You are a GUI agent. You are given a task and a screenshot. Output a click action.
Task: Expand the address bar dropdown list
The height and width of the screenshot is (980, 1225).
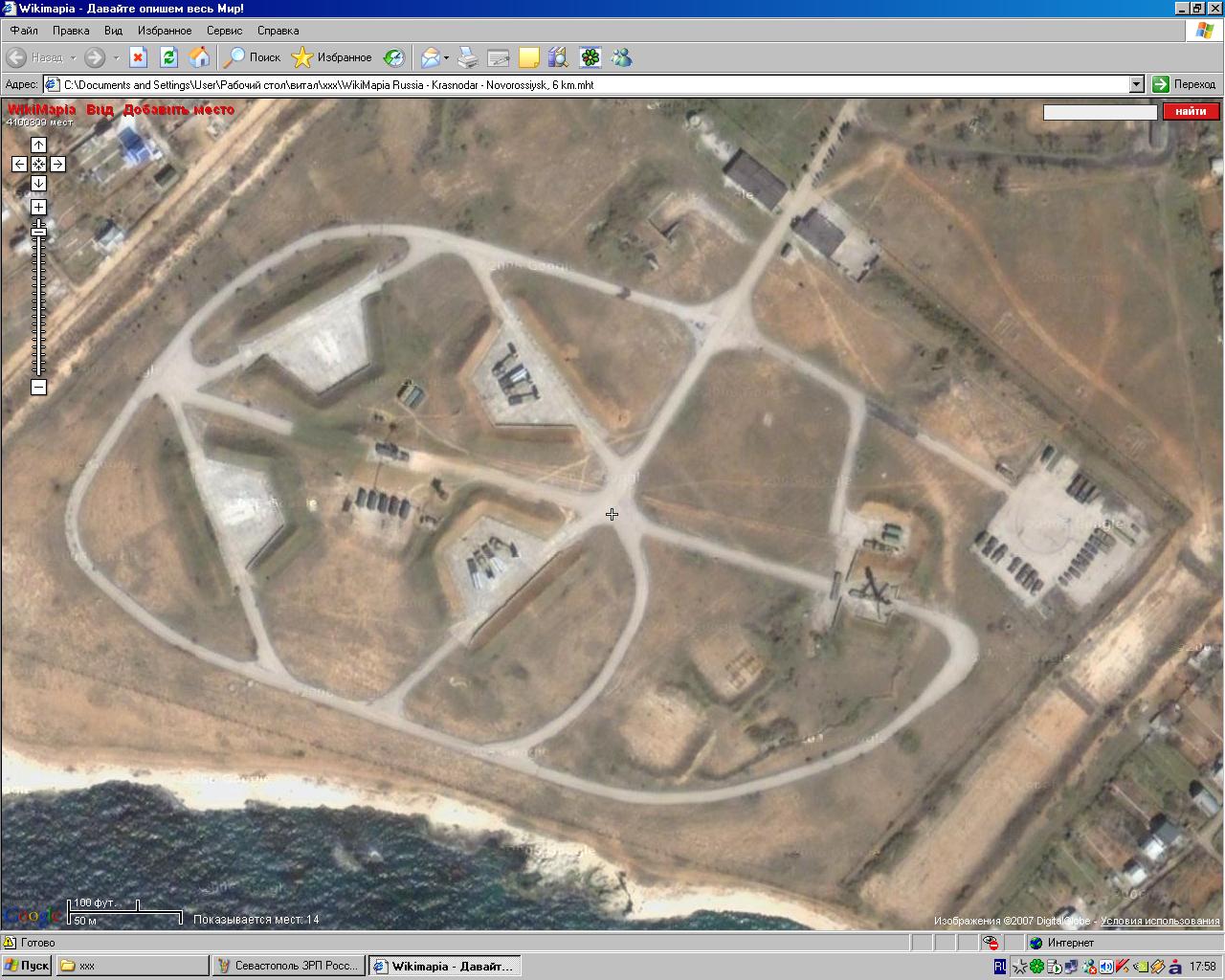click(x=1137, y=84)
